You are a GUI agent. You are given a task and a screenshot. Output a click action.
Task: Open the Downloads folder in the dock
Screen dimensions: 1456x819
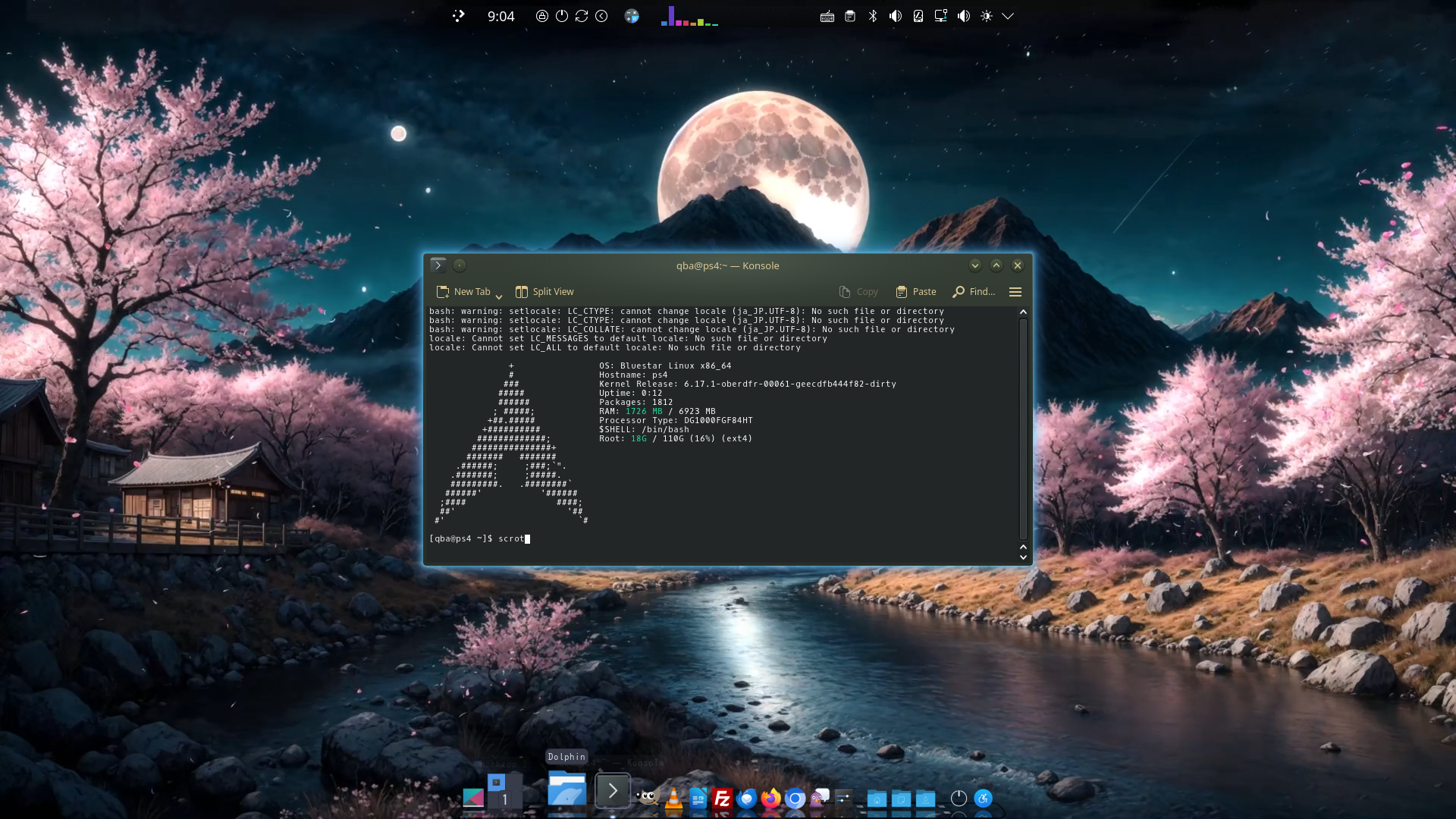click(x=925, y=799)
